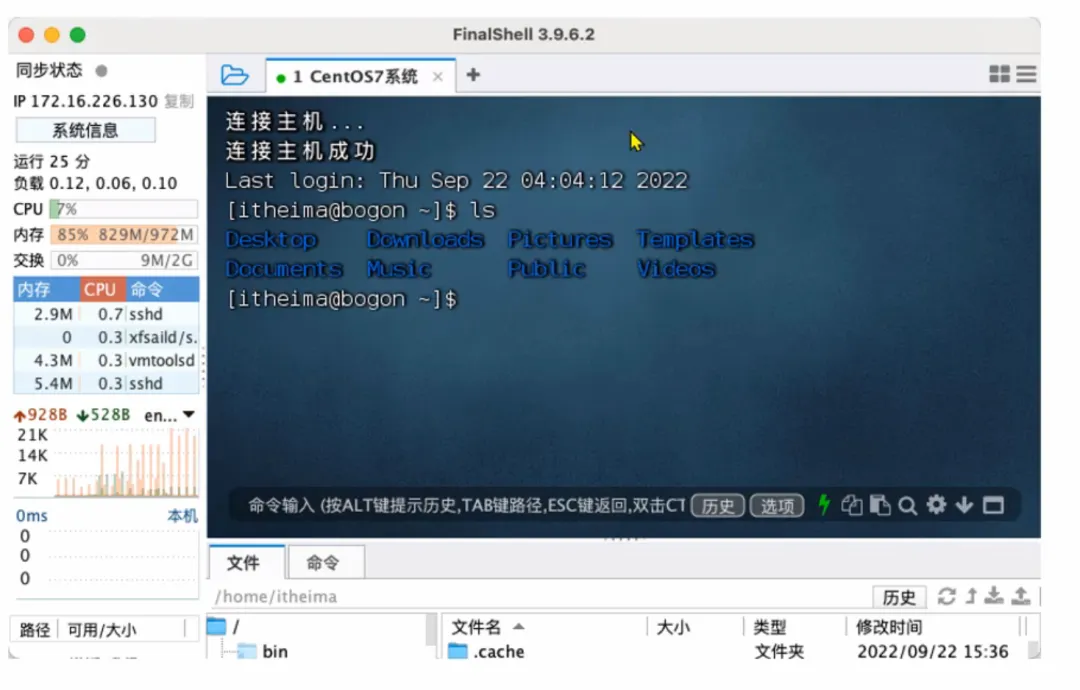1080x690 pixels.
Task: Click the 路径 column header in disk panel
Action: (34, 630)
